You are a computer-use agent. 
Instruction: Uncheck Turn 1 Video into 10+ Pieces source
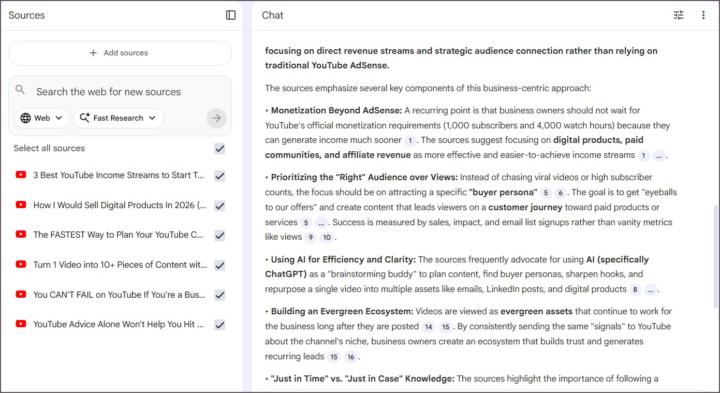[220, 265]
